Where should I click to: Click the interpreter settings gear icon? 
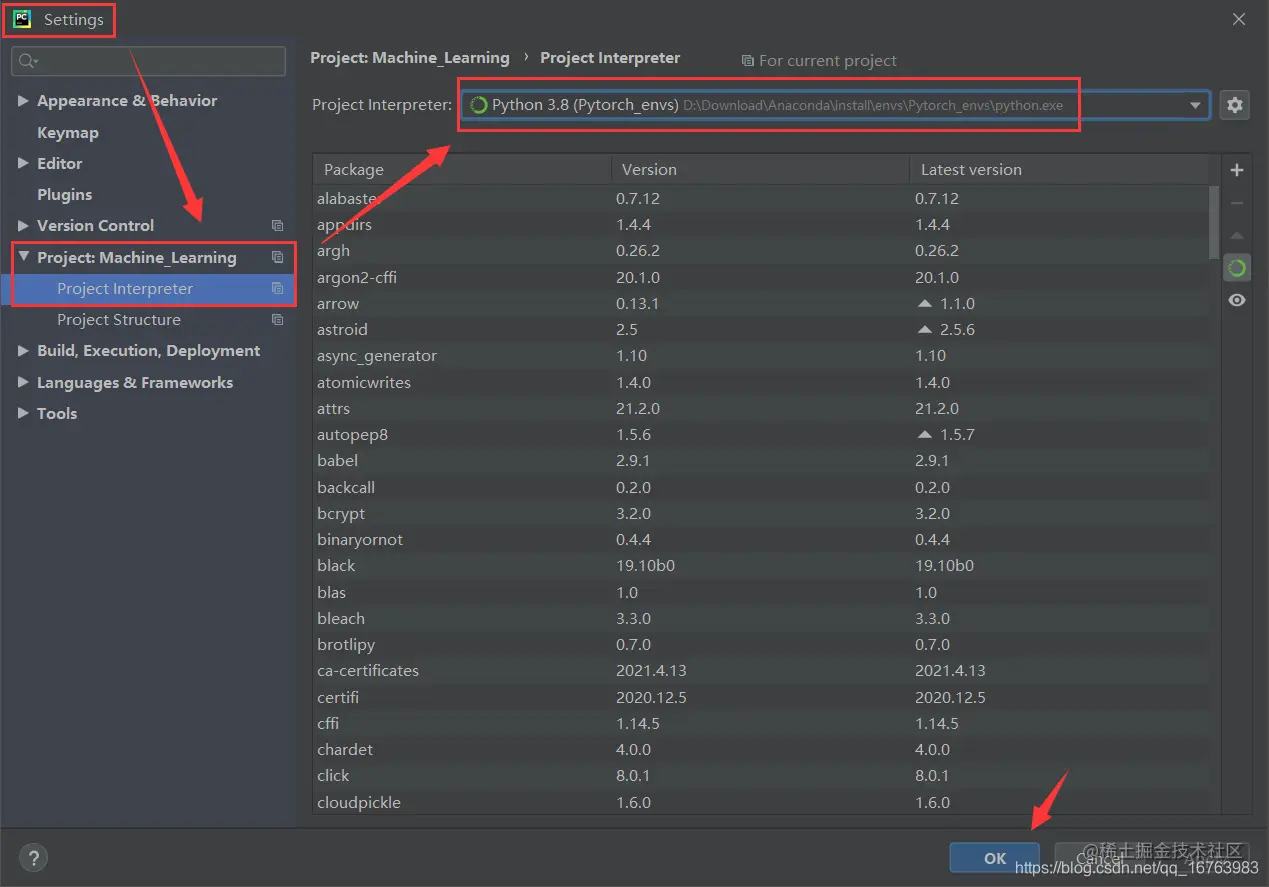(x=1235, y=105)
